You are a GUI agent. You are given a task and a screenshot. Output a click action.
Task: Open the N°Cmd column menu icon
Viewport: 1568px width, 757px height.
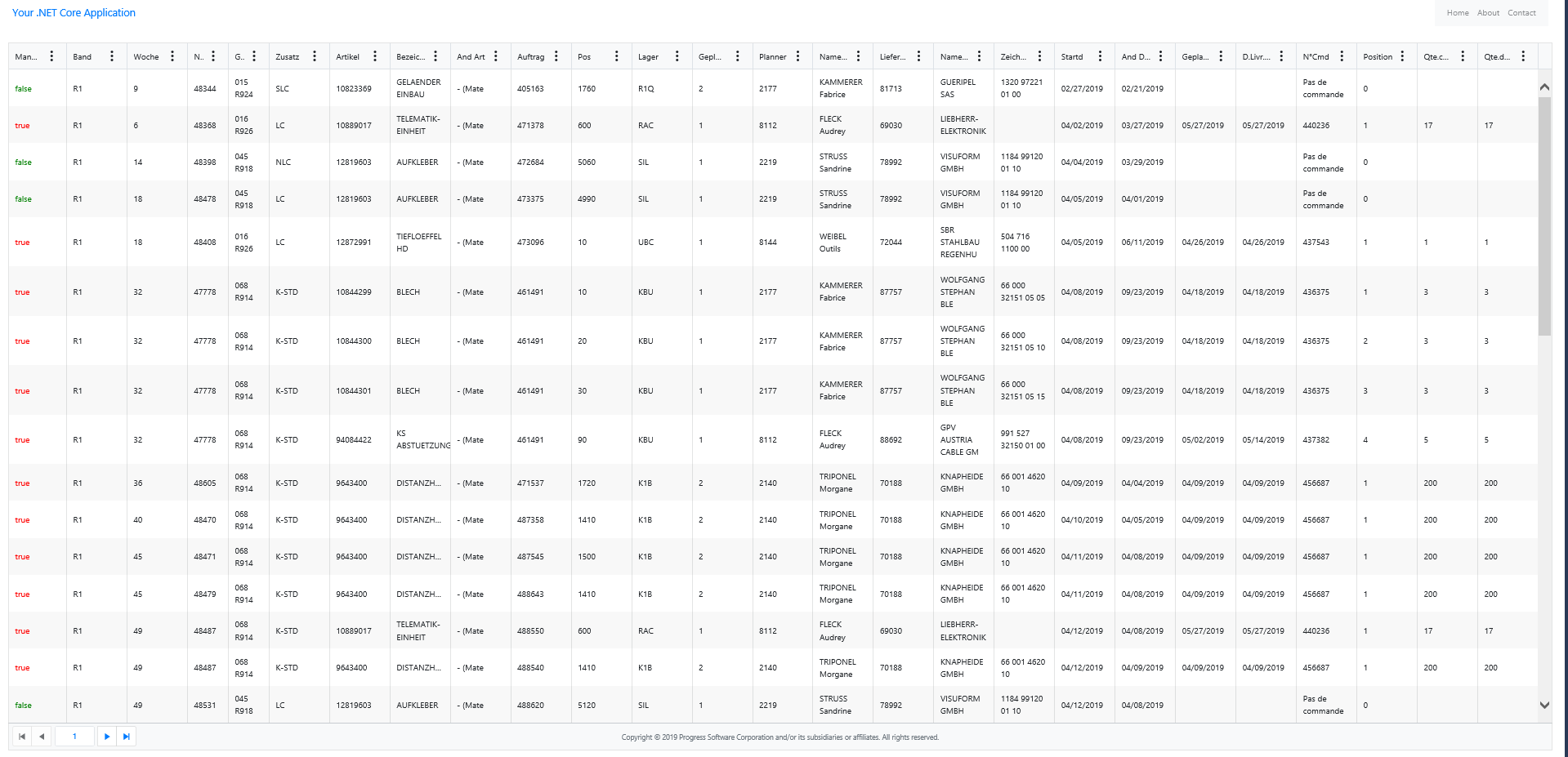coord(1342,56)
